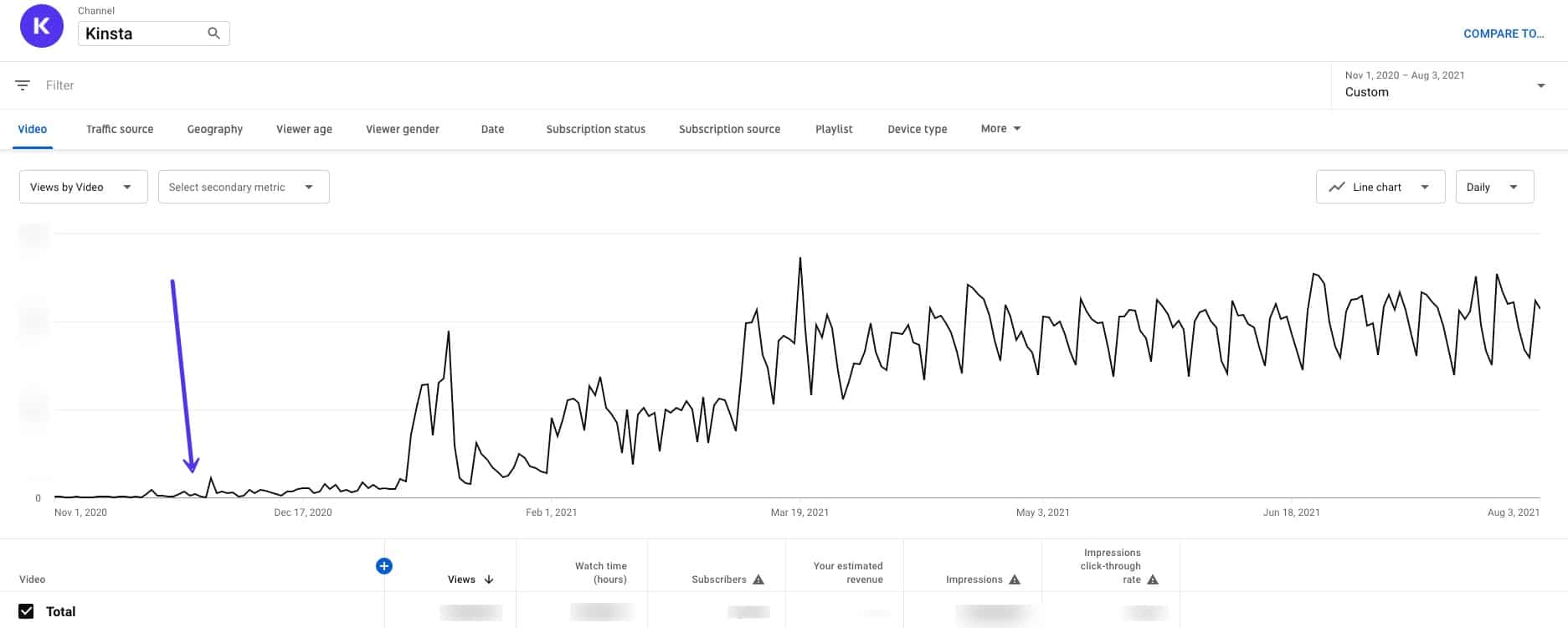
Task: Click the blue plus add-metric icon
Action: click(384, 566)
